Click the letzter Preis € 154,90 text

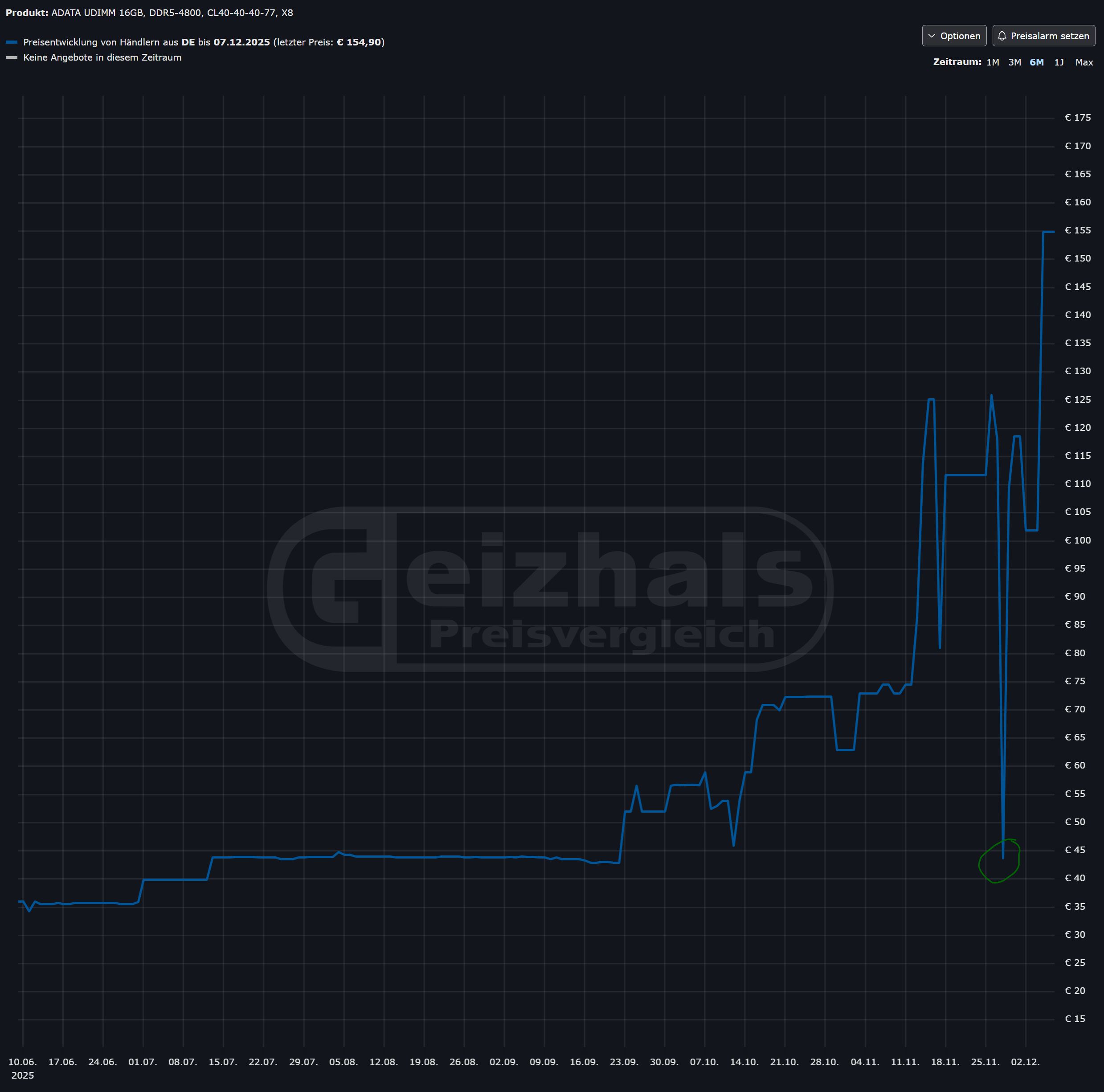click(x=329, y=42)
